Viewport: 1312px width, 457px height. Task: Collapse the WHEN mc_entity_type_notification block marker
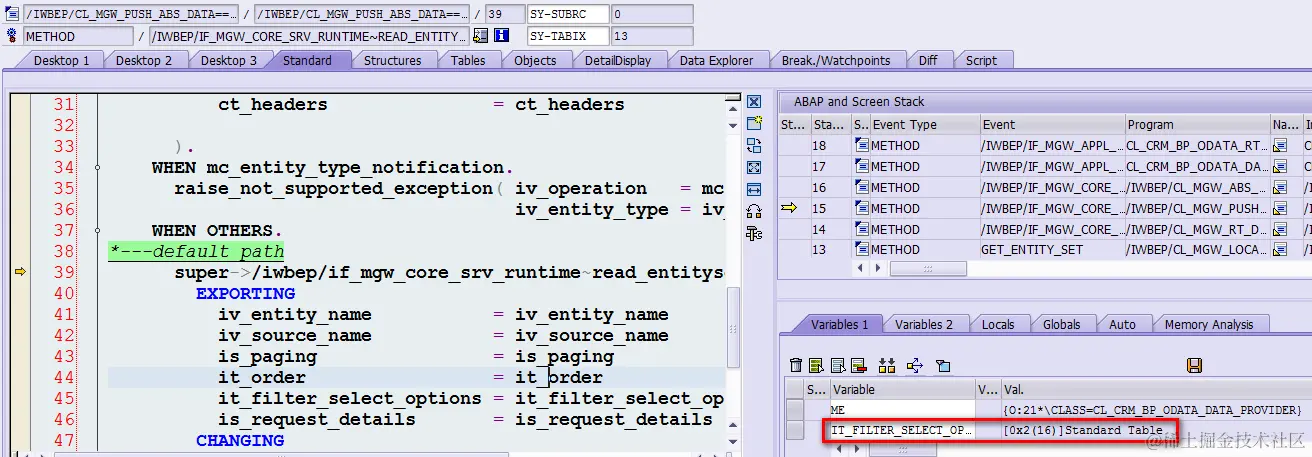[98, 167]
